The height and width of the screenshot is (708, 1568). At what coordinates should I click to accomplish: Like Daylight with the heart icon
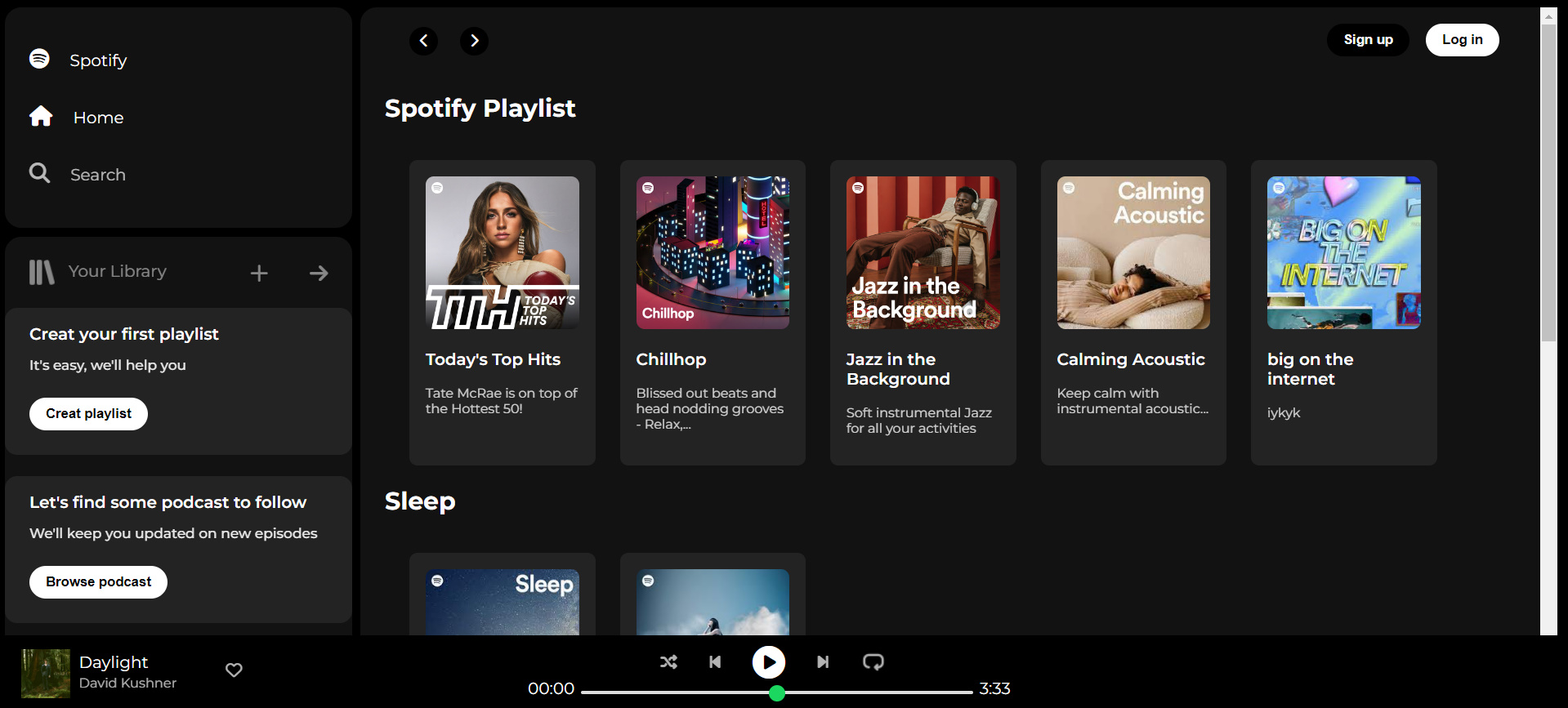(x=234, y=670)
